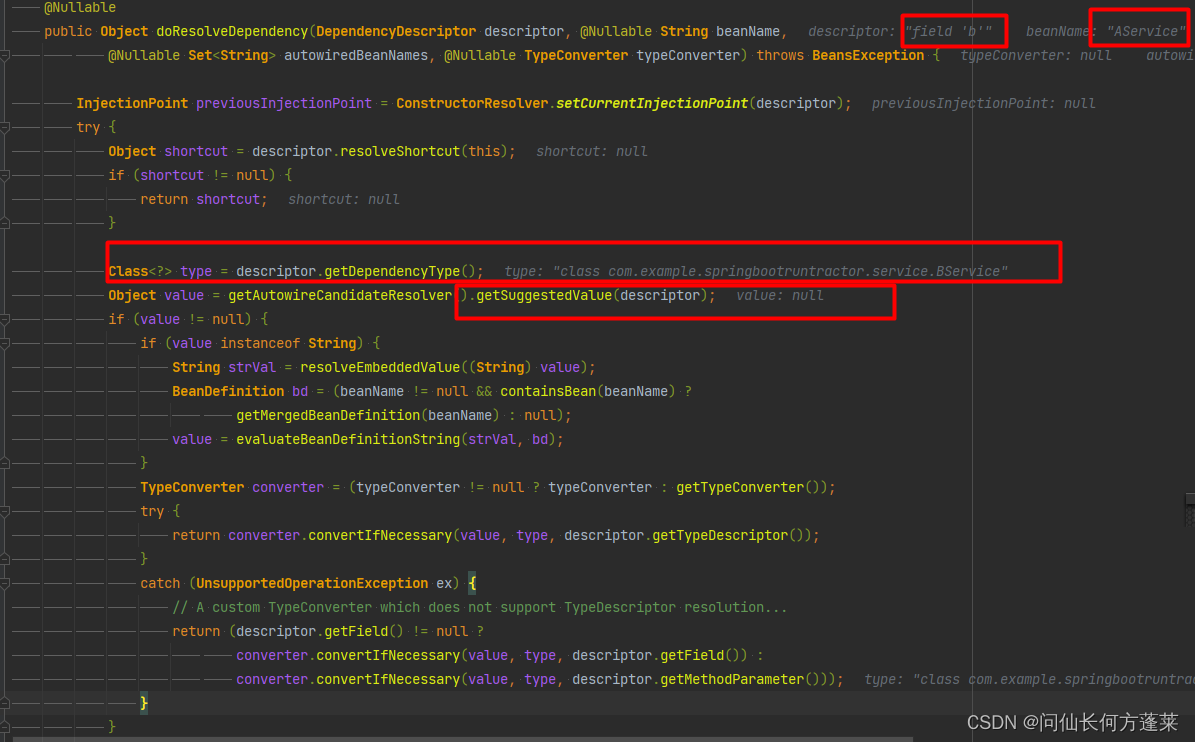The height and width of the screenshot is (742, 1195).
Task: Click the getMethodParameter method call
Action: [x=732, y=680]
